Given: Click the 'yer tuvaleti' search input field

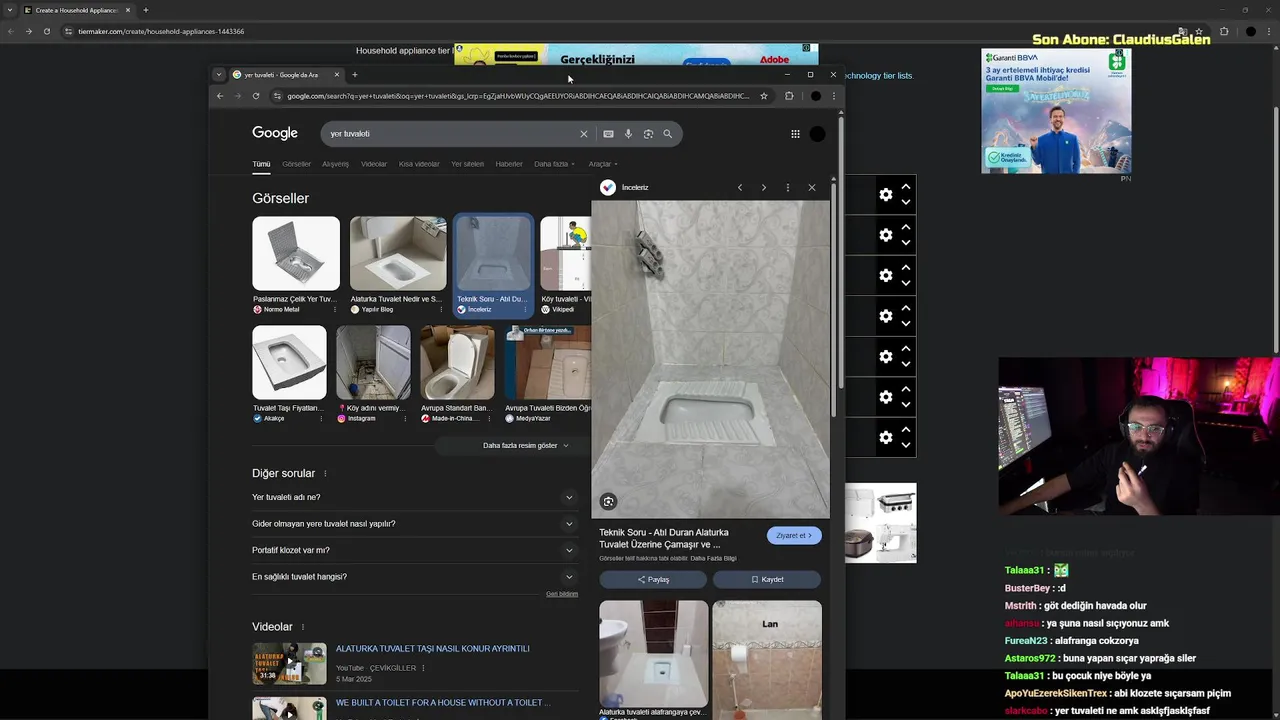Looking at the screenshot, I should click(450, 134).
